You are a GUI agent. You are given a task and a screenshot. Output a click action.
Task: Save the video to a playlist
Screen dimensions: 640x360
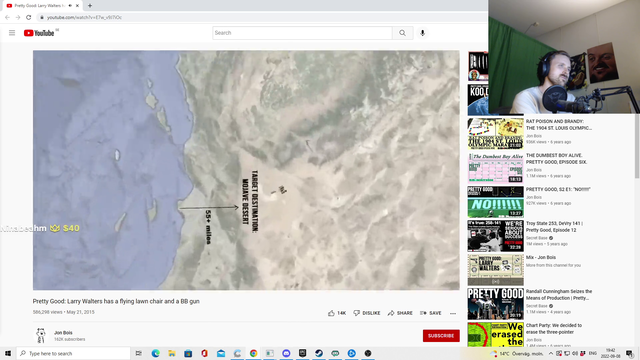430,313
